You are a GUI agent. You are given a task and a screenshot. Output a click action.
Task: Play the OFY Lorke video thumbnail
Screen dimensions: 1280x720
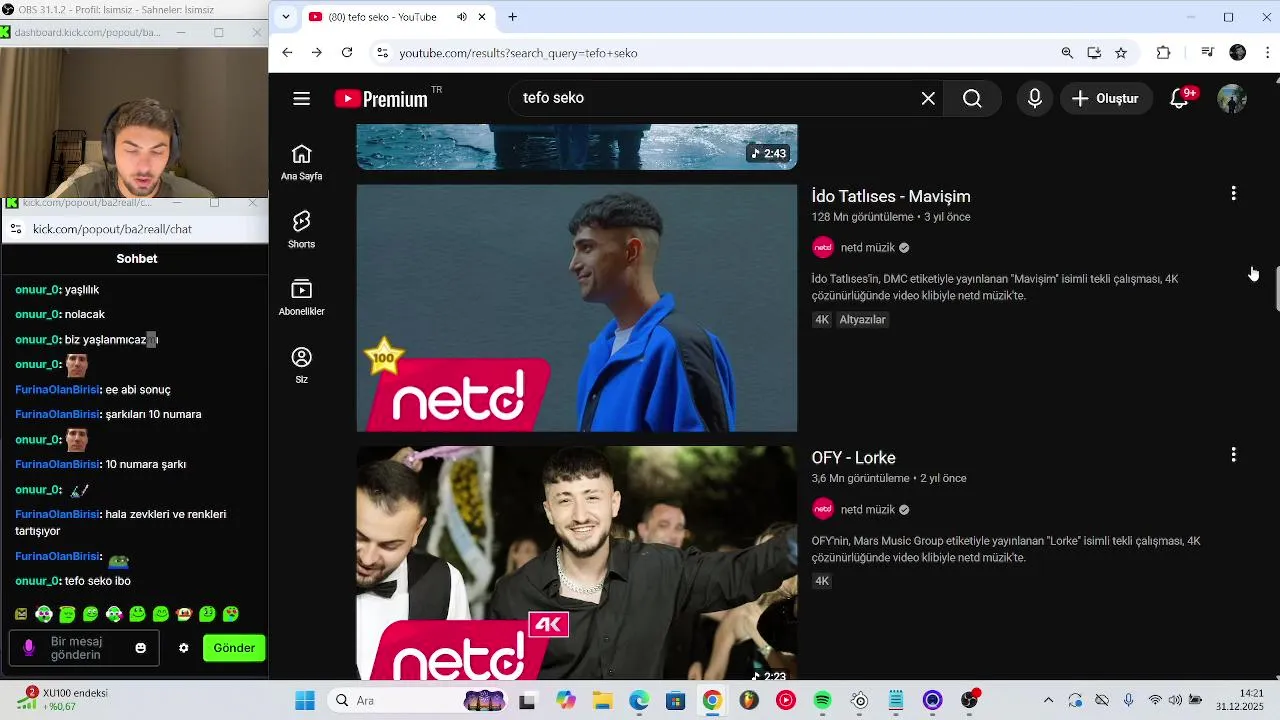click(x=577, y=563)
